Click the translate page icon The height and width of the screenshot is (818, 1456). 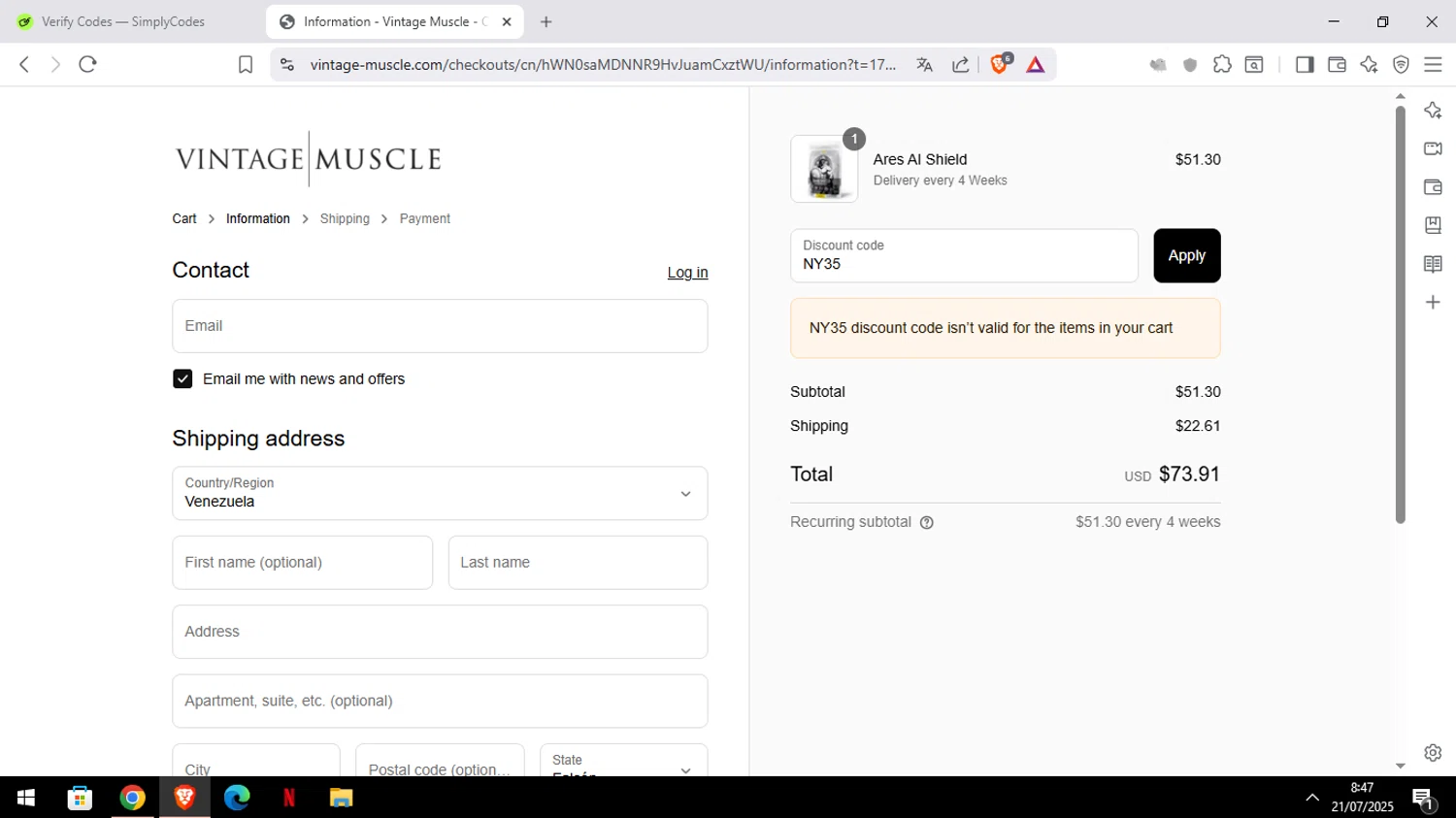[924, 64]
